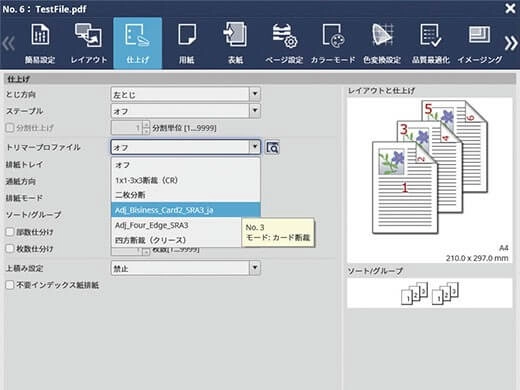Click the trimmer profile preview magnifier icon
Viewport: 520px width, 390px height.
coord(272,147)
